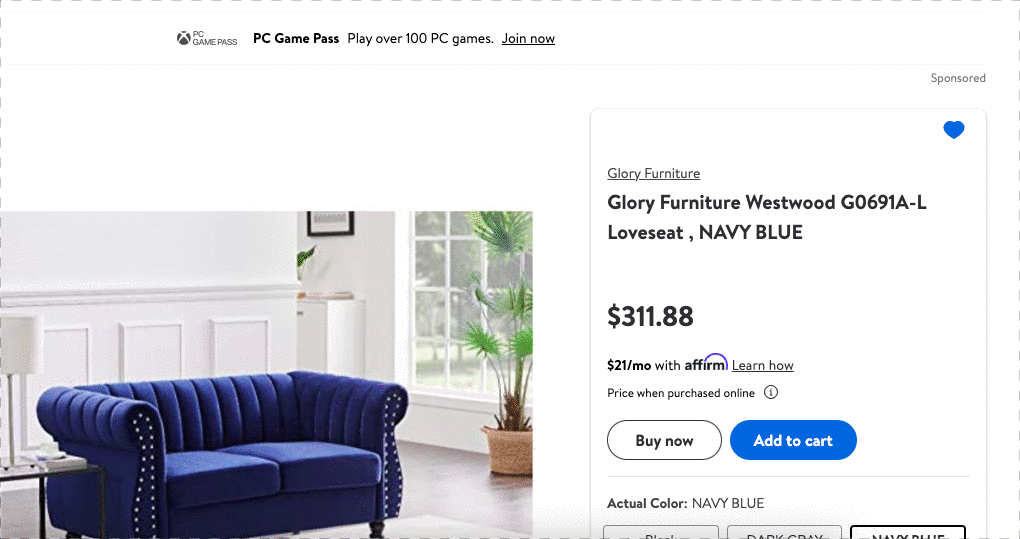The width and height of the screenshot is (1020, 539).
Task: Click the Affirm logo
Action: (x=706, y=363)
